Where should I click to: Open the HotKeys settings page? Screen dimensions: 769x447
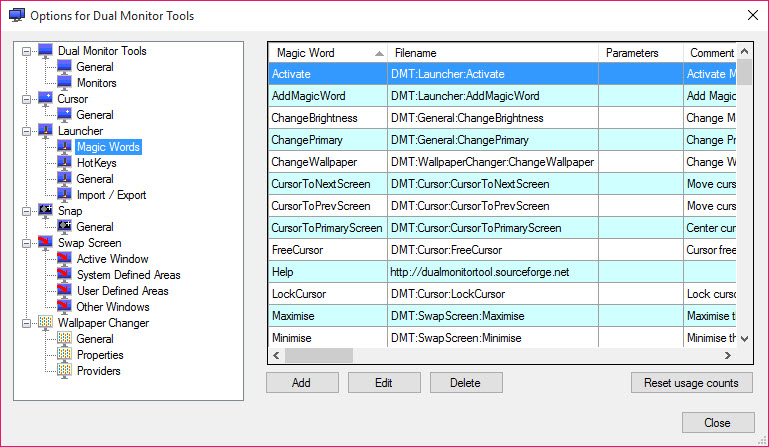(97, 163)
